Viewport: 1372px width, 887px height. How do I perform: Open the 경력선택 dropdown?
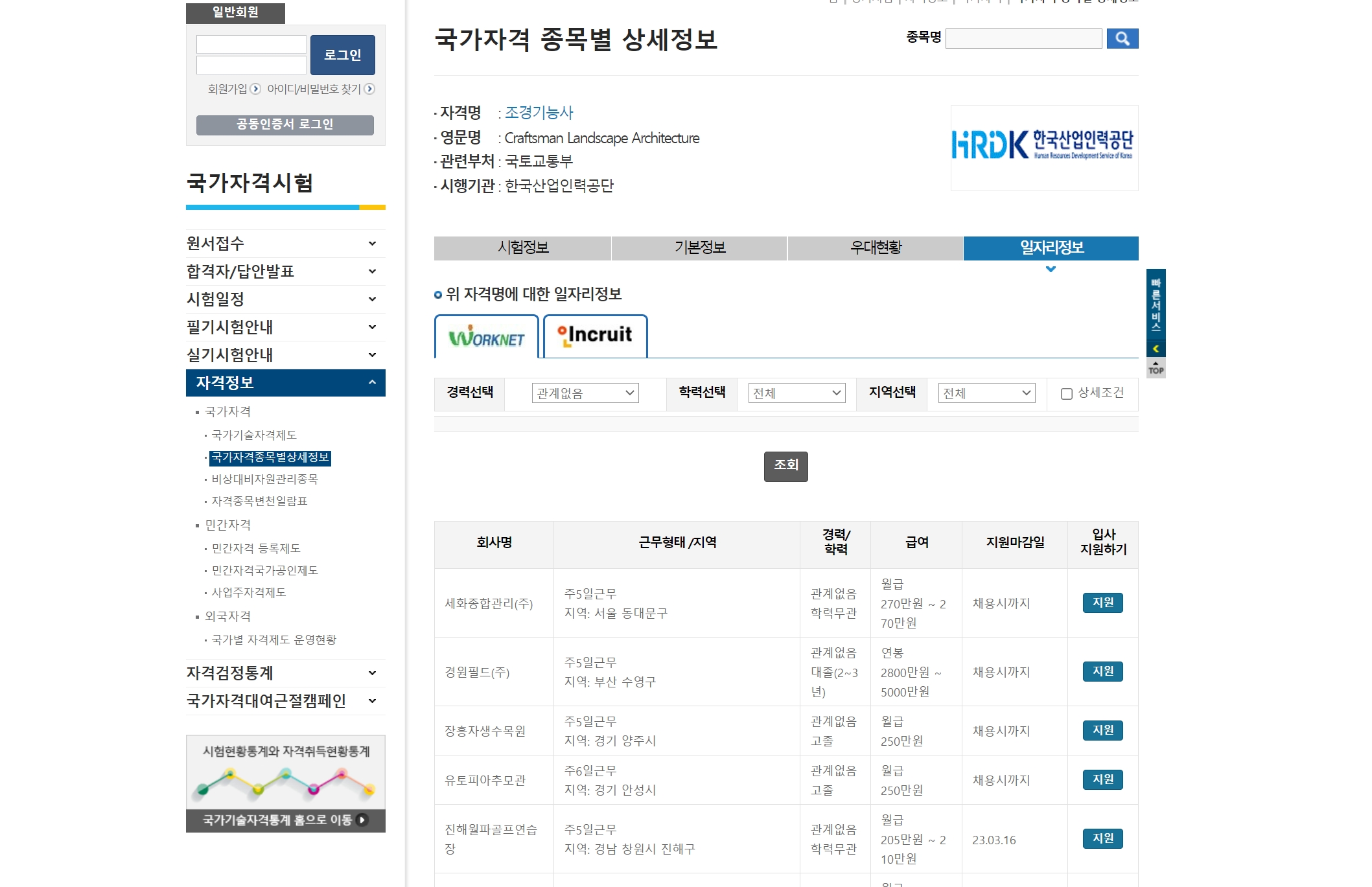coord(585,393)
